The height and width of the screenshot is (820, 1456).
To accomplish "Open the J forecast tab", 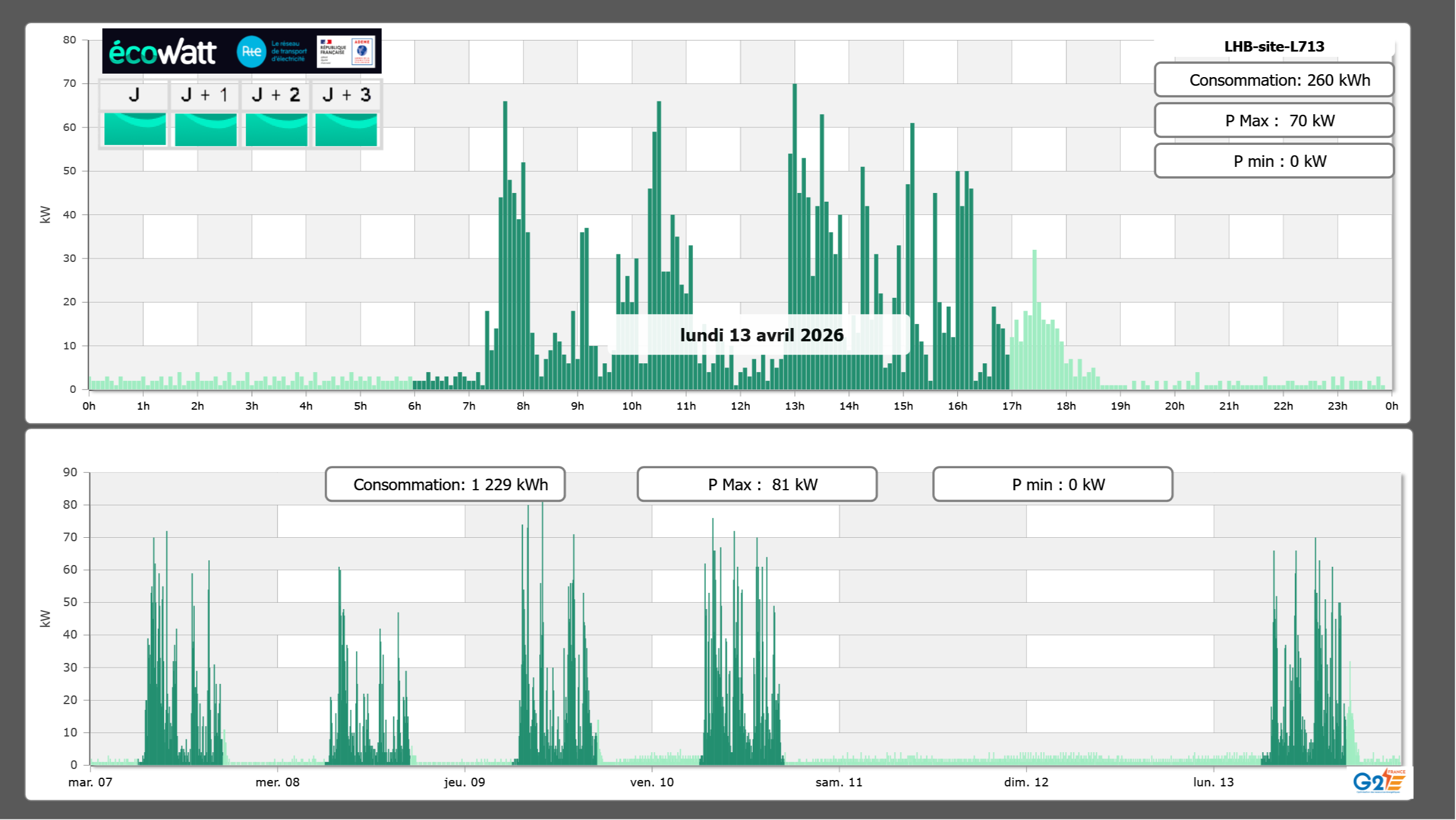I will point(134,95).
